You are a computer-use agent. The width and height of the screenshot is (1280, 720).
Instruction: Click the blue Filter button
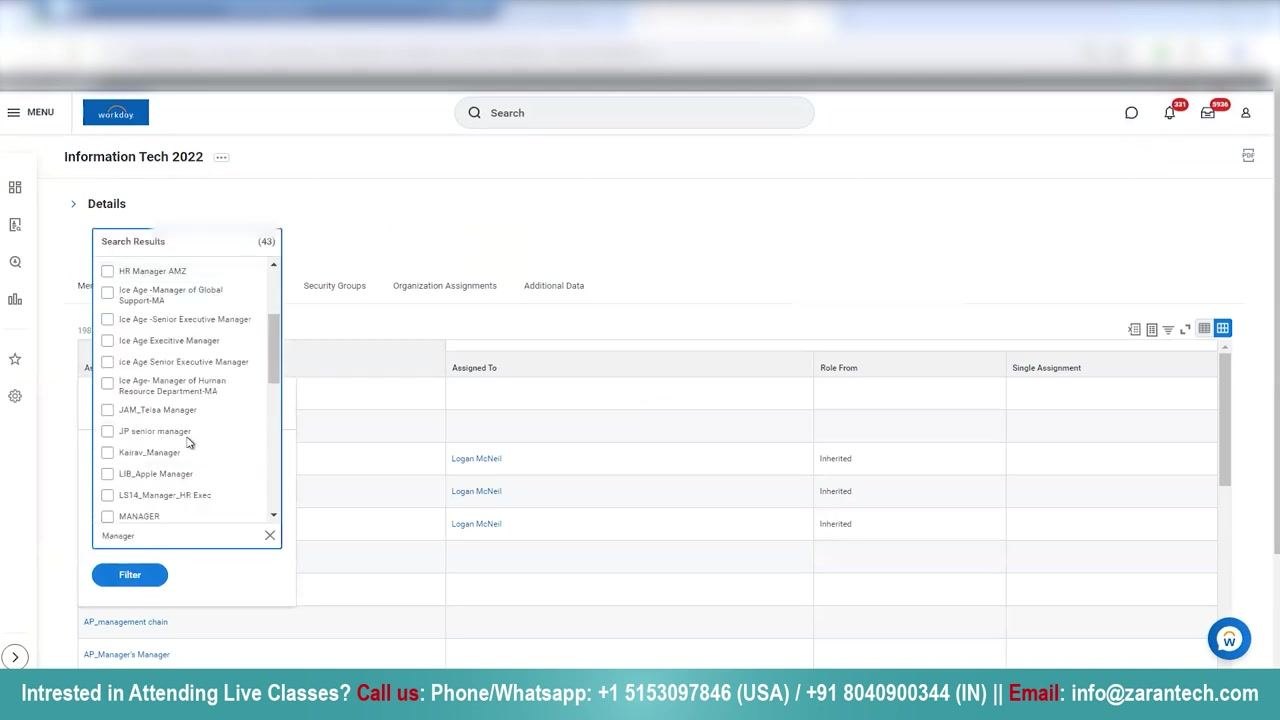[130, 575]
